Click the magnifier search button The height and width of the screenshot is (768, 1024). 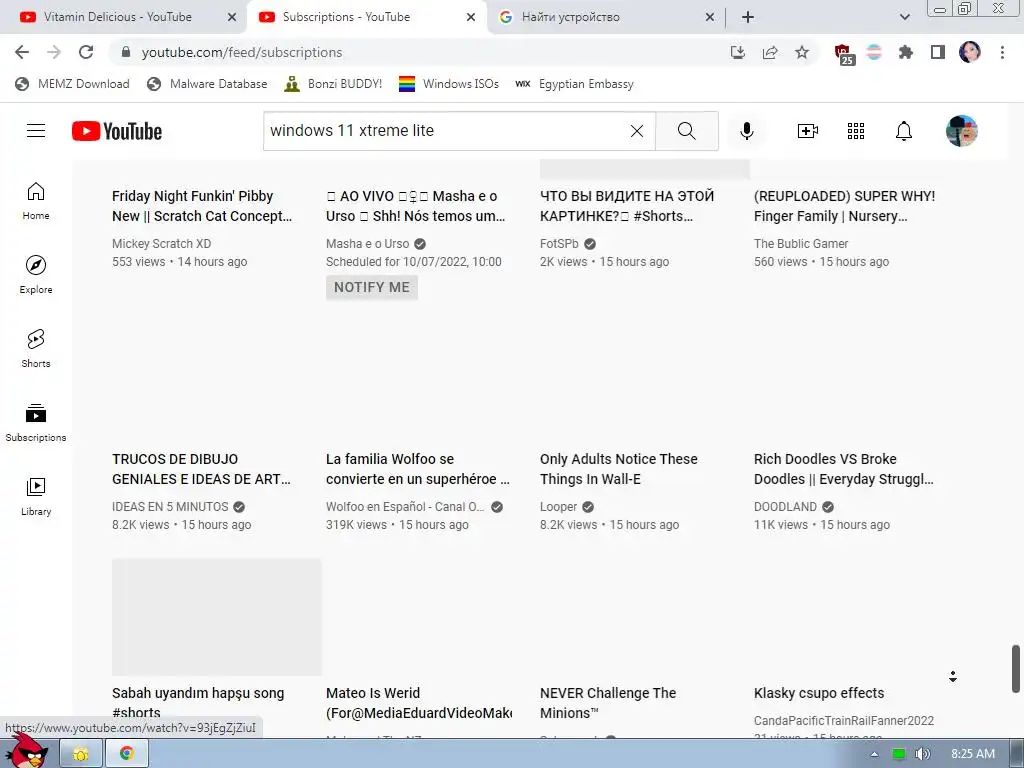686,131
